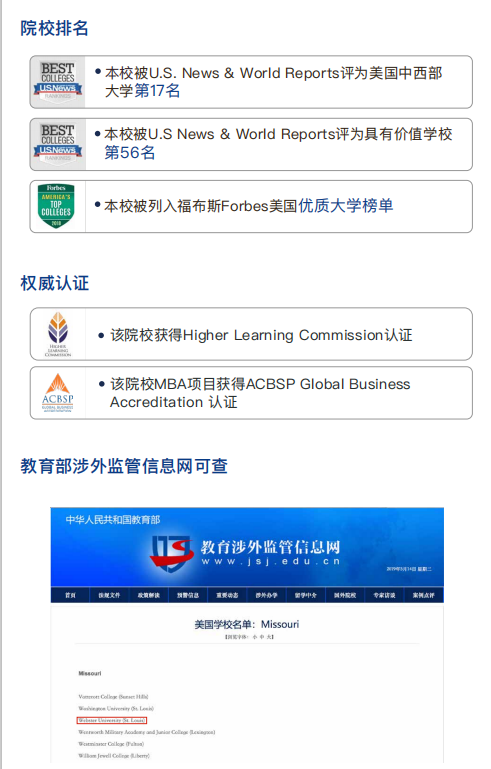
Task: Click the highlighted Webster University (St. Louis) entry
Action: pyautogui.click(x=111, y=720)
